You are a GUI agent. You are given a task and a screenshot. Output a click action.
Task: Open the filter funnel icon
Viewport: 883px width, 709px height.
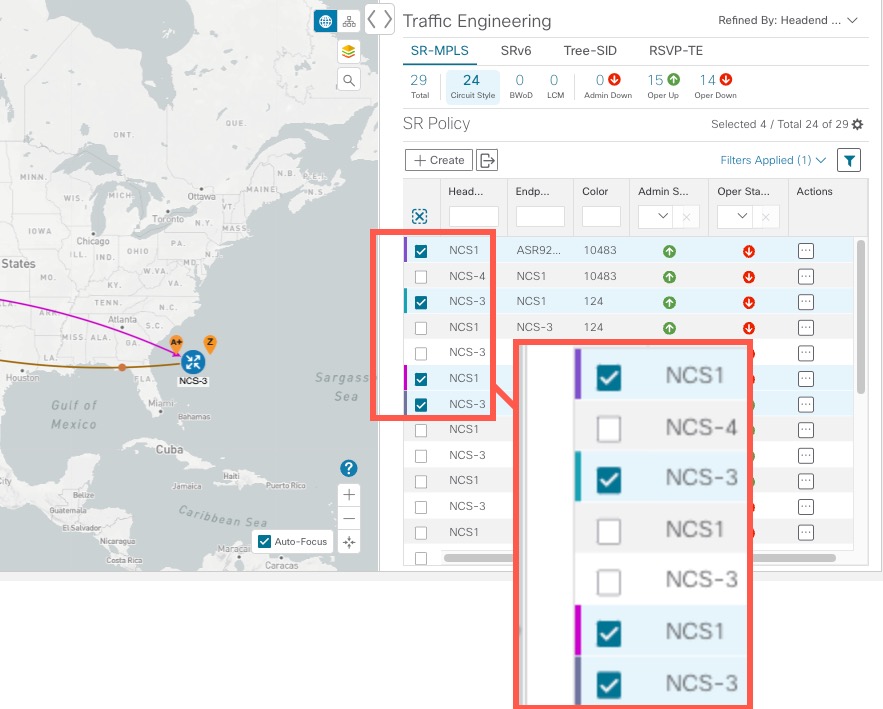[x=849, y=159]
